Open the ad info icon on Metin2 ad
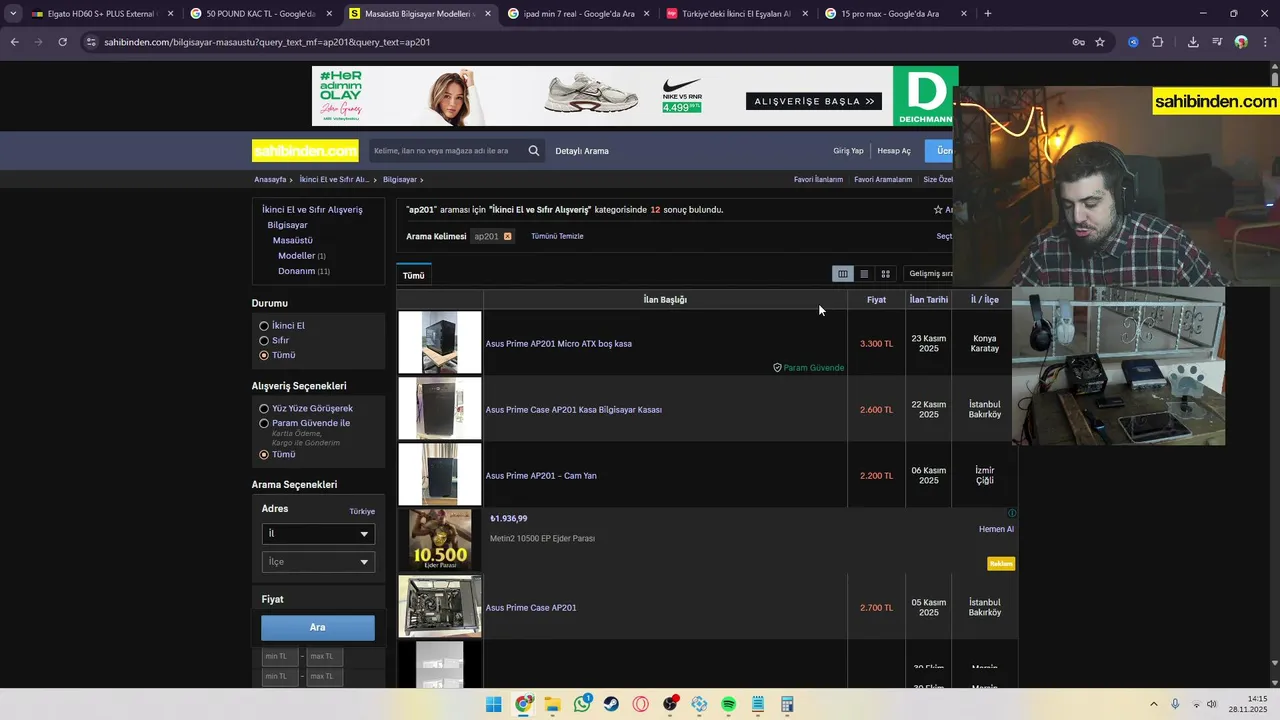This screenshot has height=720, width=1280. [1012, 513]
